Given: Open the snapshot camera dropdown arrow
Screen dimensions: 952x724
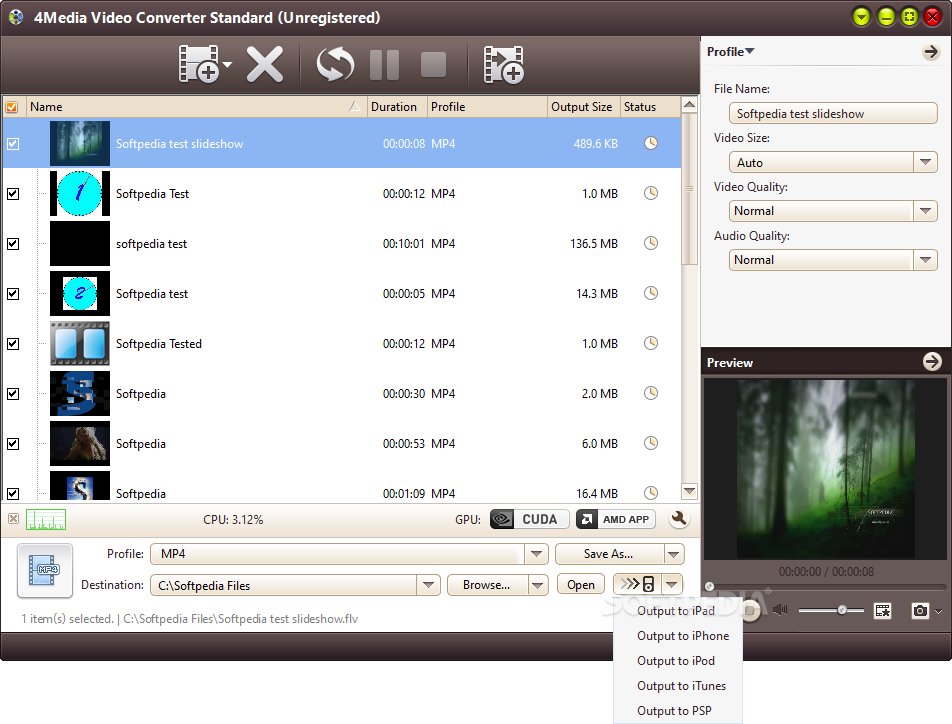Looking at the screenshot, I should click(x=939, y=611).
